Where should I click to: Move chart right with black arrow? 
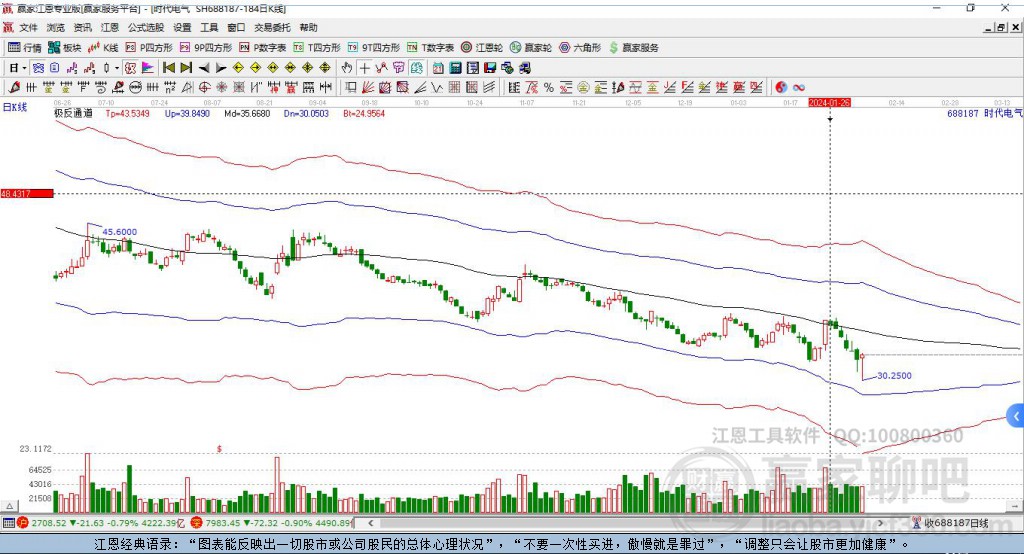click(221, 68)
